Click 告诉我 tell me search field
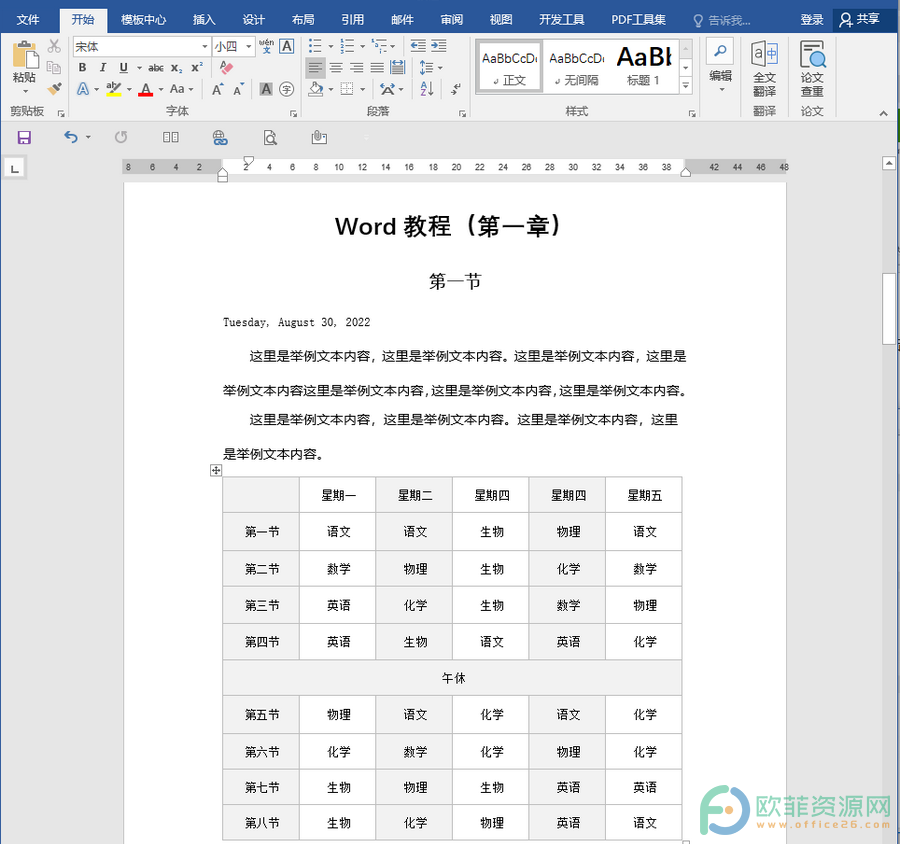 [x=723, y=21]
